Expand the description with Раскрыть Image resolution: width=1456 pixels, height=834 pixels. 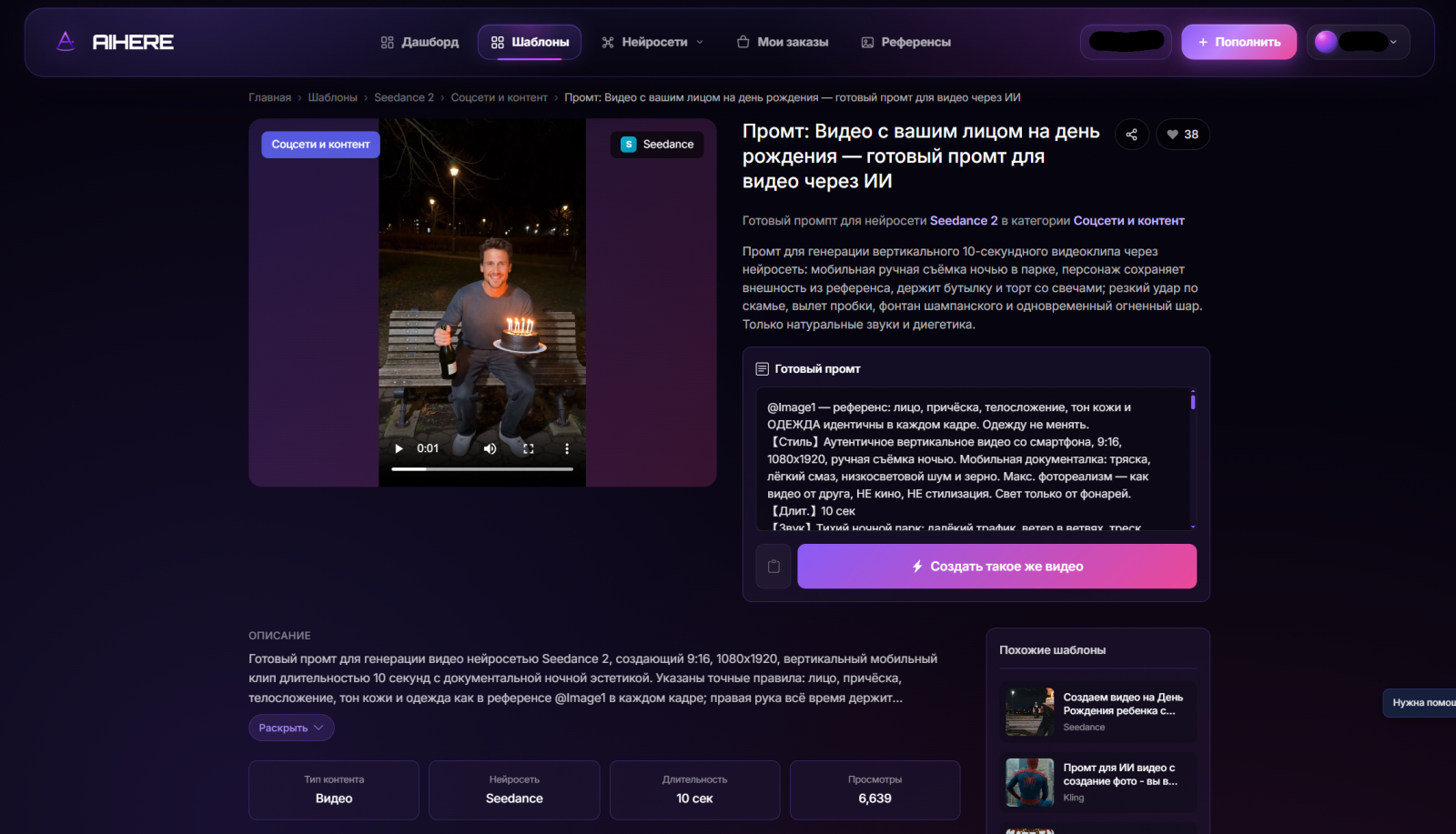tap(291, 728)
